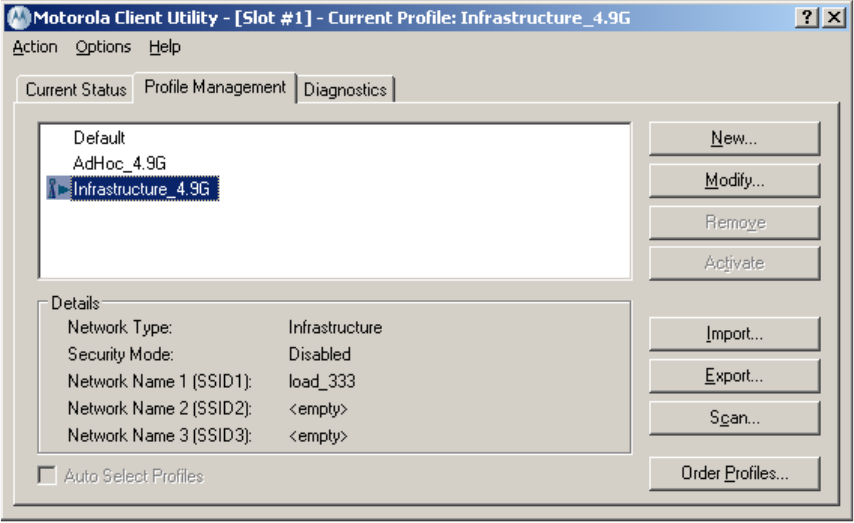Start a network search with Scan...

[x=734, y=418]
